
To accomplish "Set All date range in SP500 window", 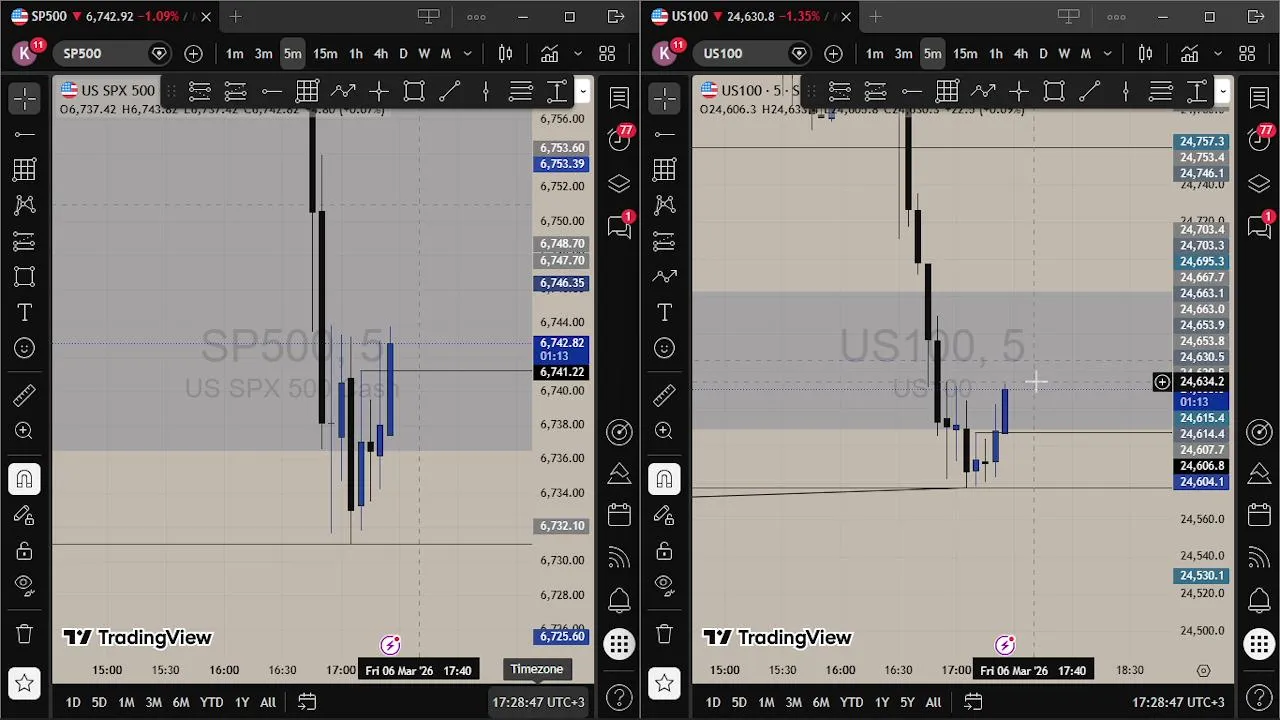I will click(x=268, y=702).
